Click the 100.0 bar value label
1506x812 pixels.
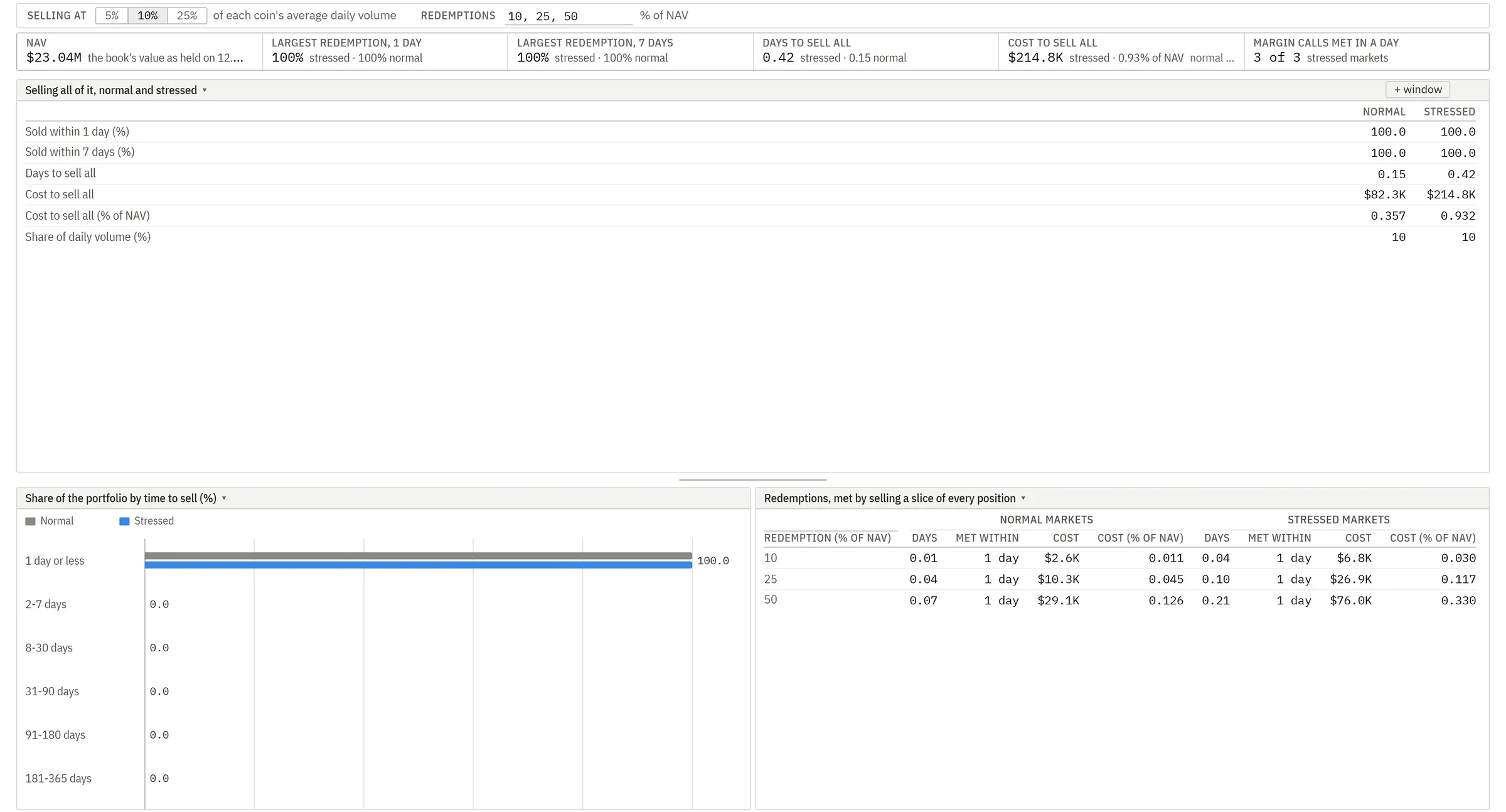(713, 561)
